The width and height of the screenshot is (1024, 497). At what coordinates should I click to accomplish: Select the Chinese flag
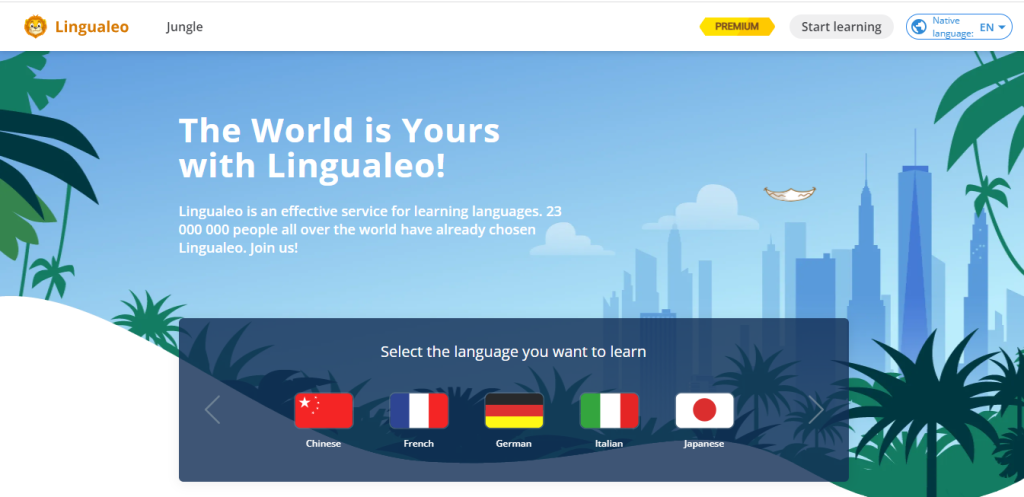323,410
